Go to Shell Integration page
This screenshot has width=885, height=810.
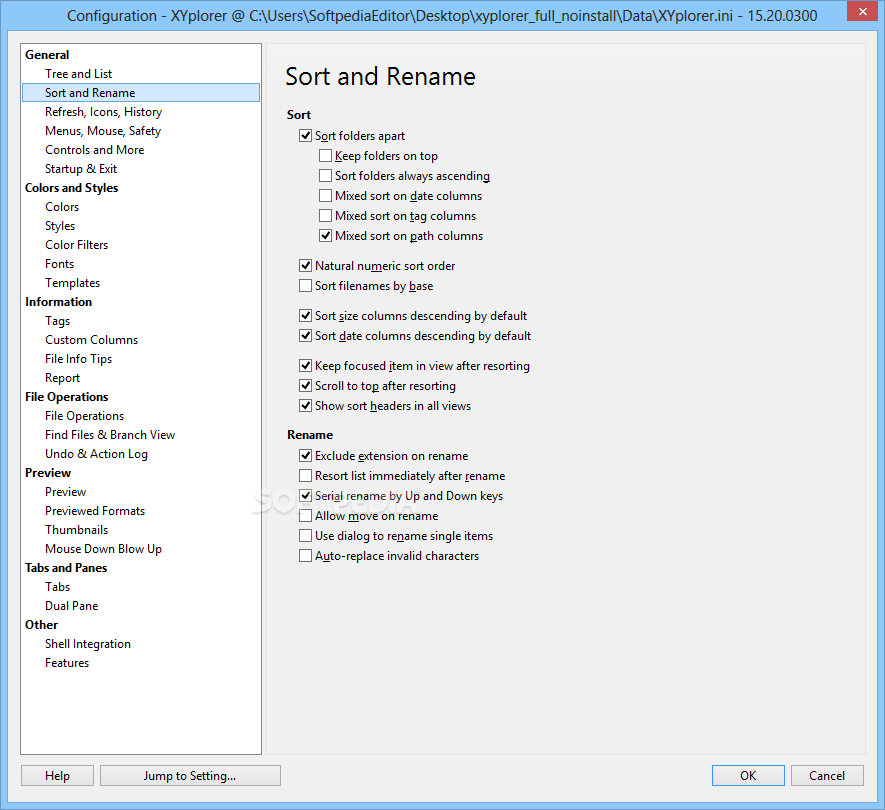point(87,644)
